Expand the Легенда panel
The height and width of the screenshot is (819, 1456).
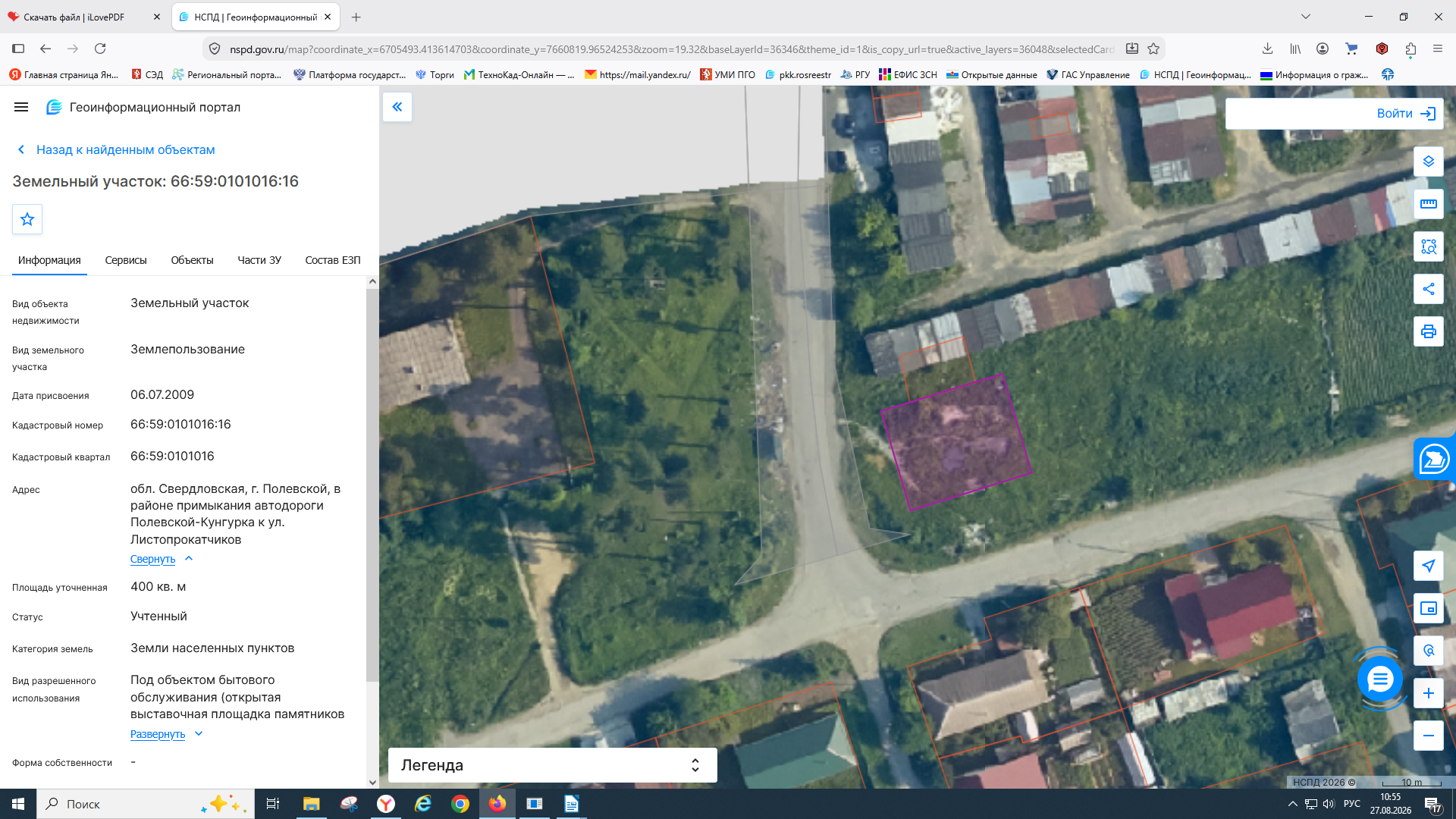coord(552,765)
